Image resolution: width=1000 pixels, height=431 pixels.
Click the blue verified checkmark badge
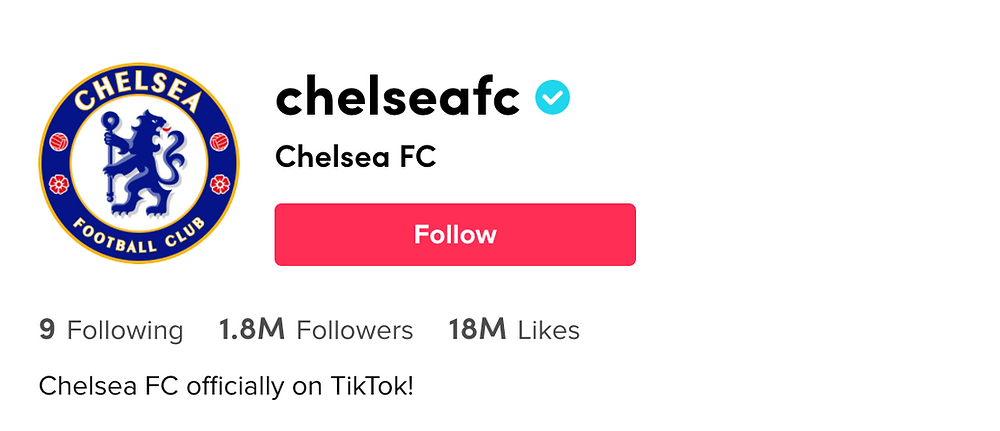click(552, 98)
